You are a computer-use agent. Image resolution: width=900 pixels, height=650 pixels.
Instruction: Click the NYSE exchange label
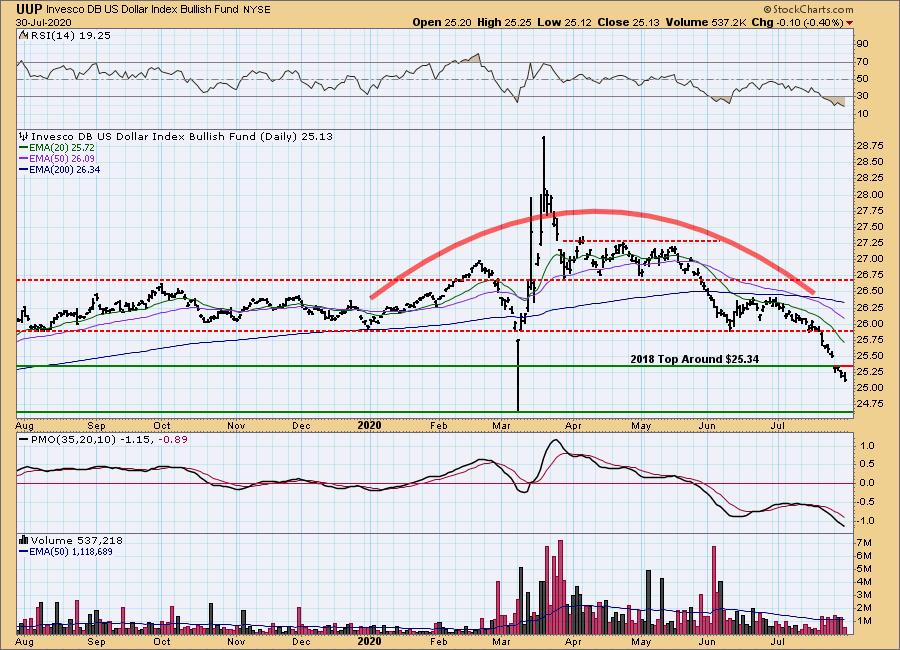click(257, 10)
